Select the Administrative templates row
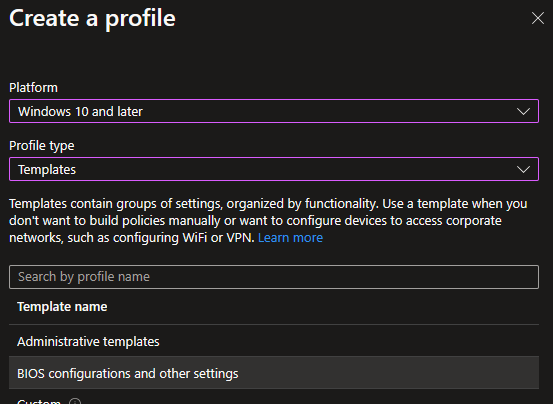This screenshot has height=404, width=553. point(274,341)
